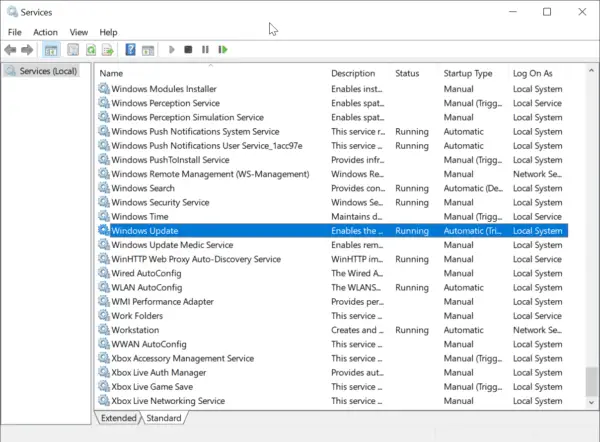This screenshot has height=442, width=600.
Task: Open the View menu
Action: point(78,32)
